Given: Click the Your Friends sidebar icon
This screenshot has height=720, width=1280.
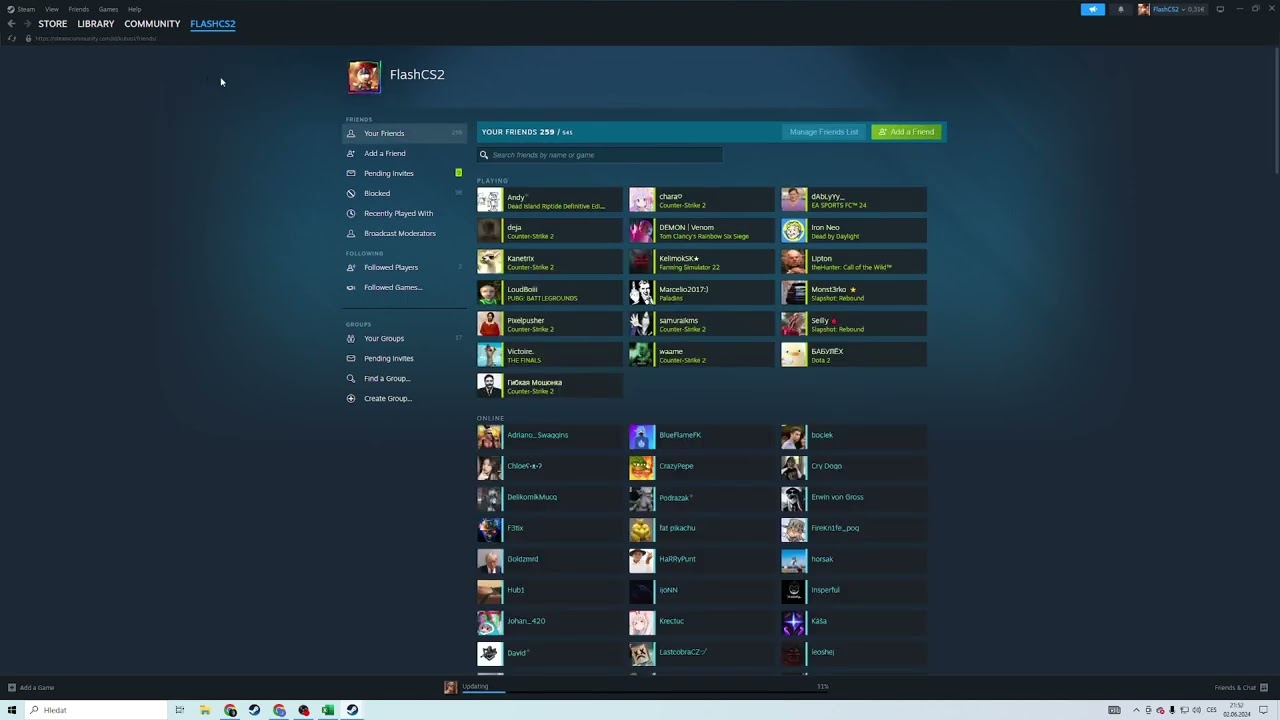Looking at the screenshot, I should pyautogui.click(x=350, y=133).
